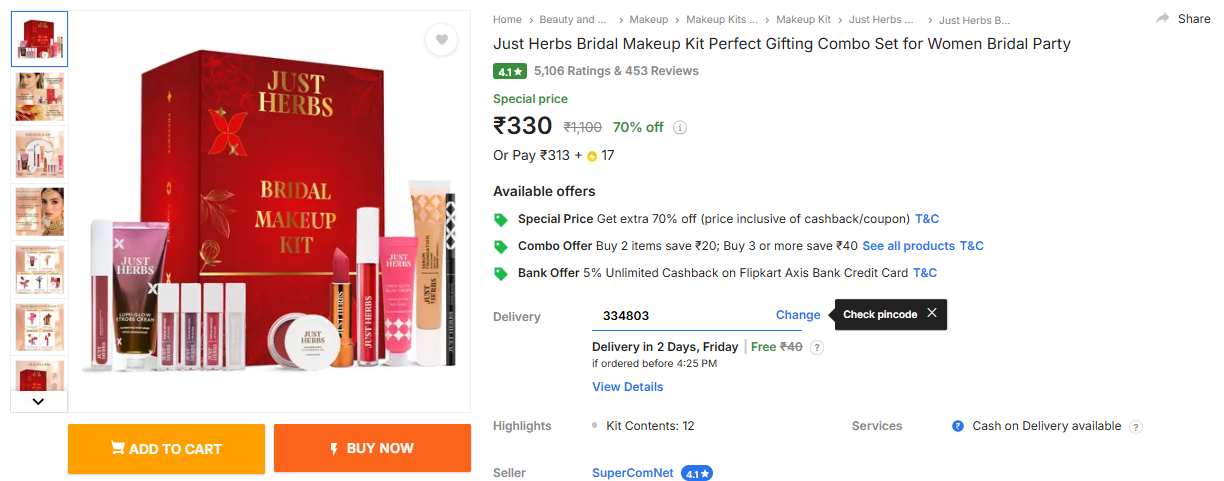Click See all products combo link
Screen dimensions: 1224x481
[909, 246]
